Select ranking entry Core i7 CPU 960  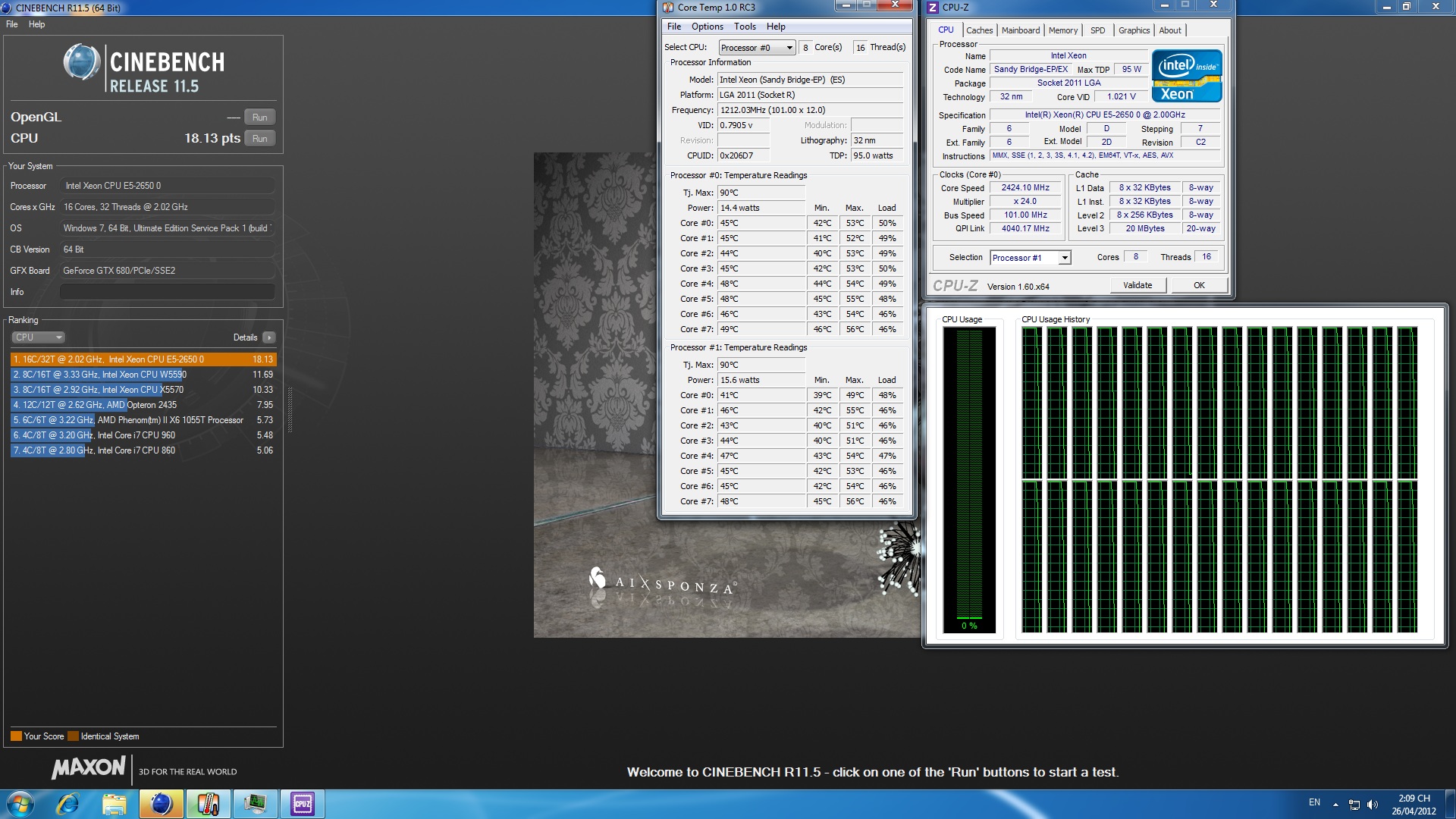143,435
